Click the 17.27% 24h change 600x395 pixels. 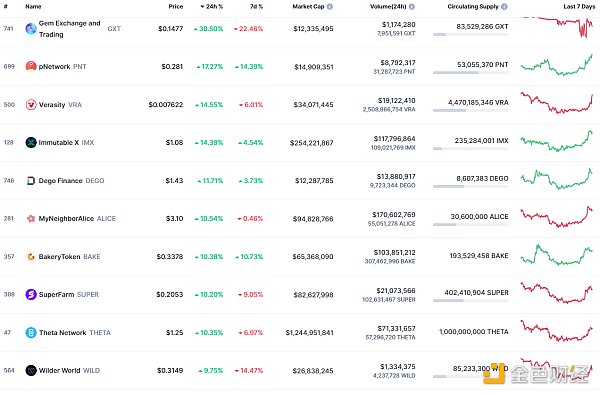[x=210, y=67]
